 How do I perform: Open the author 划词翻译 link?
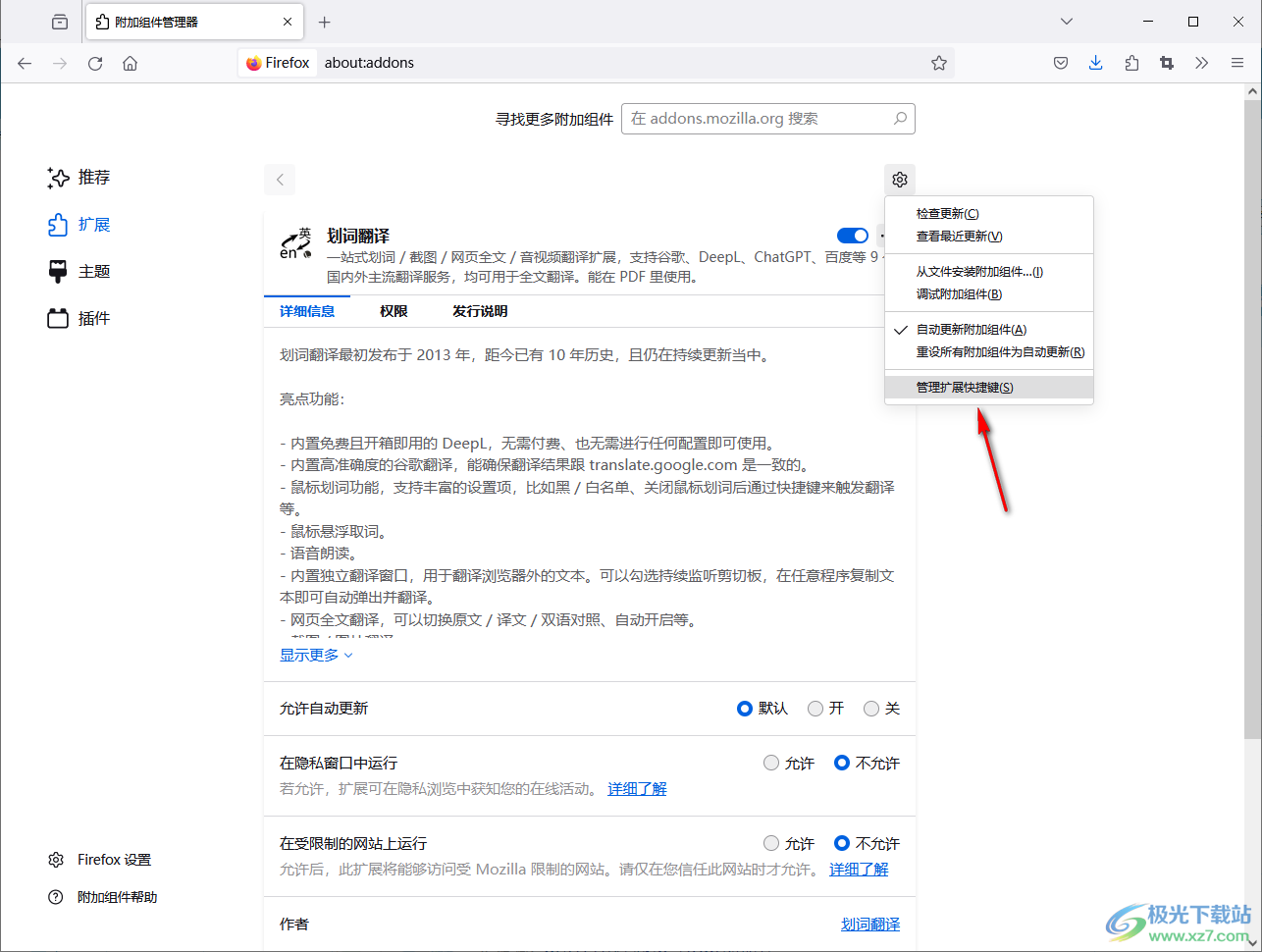coord(870,925)
